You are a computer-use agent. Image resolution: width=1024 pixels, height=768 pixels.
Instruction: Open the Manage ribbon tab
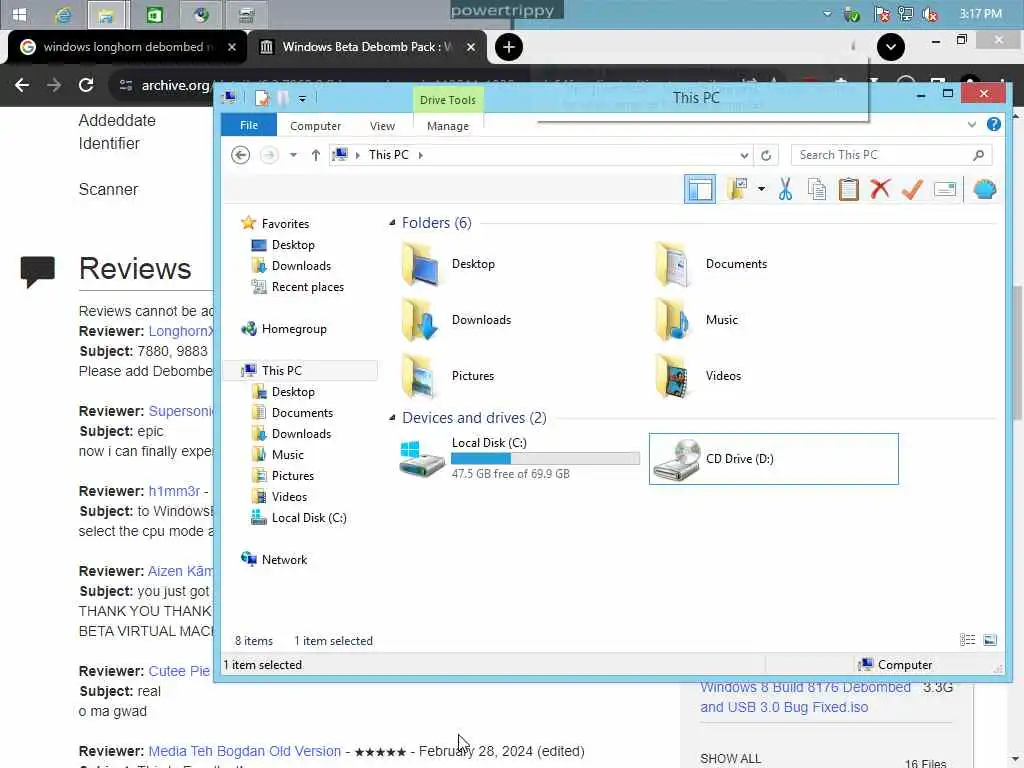[x=448, y=126]
